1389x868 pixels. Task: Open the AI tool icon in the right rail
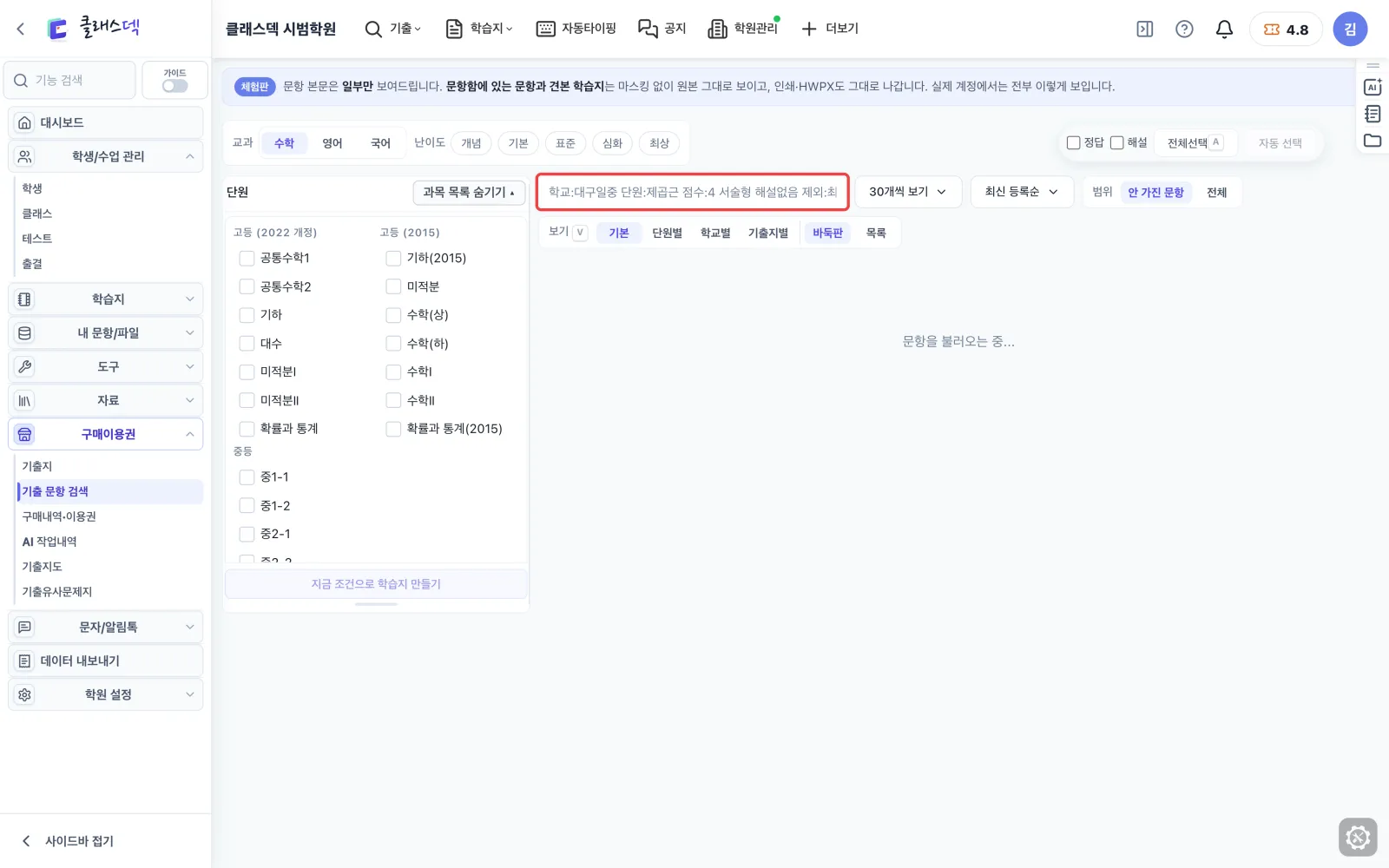[x=1373, y=87]
